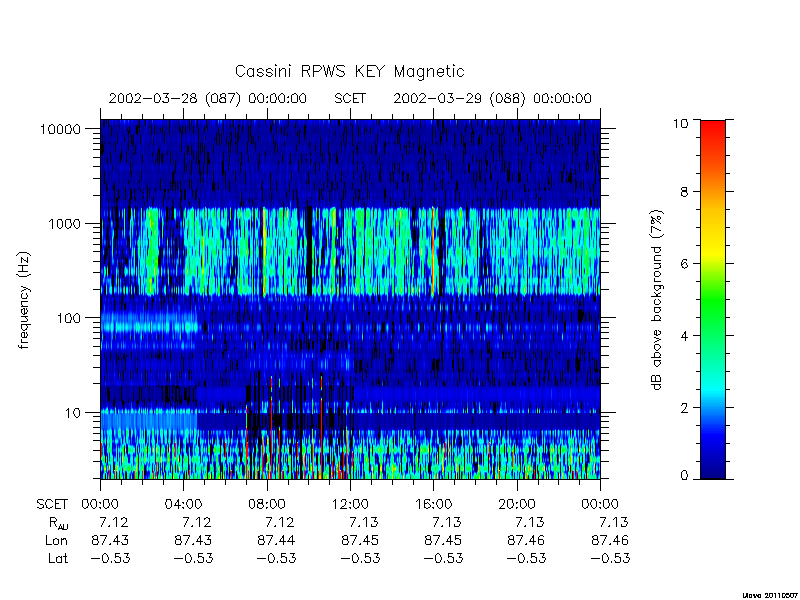Pick the red top end of the color scale
The width and height of the screenshot is (800, 600).
(713, 128)
